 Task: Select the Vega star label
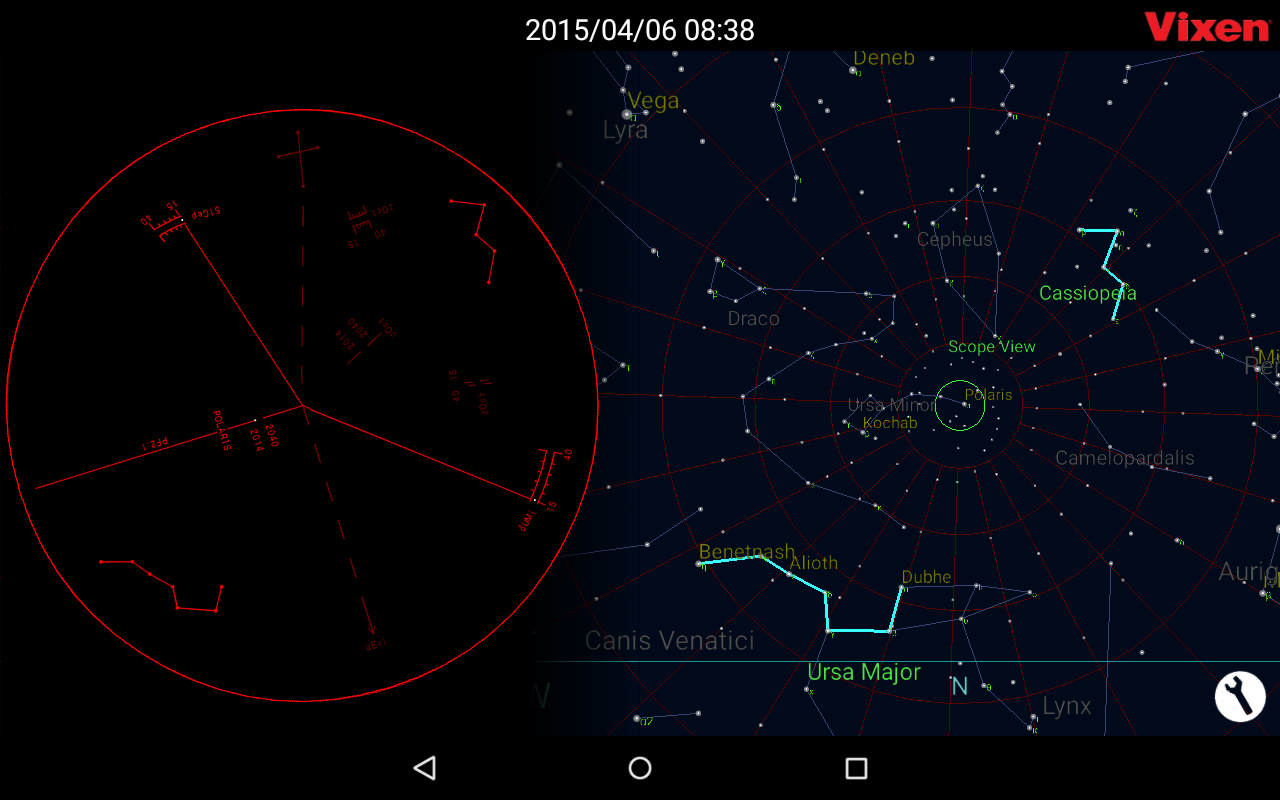coord(654,101)
